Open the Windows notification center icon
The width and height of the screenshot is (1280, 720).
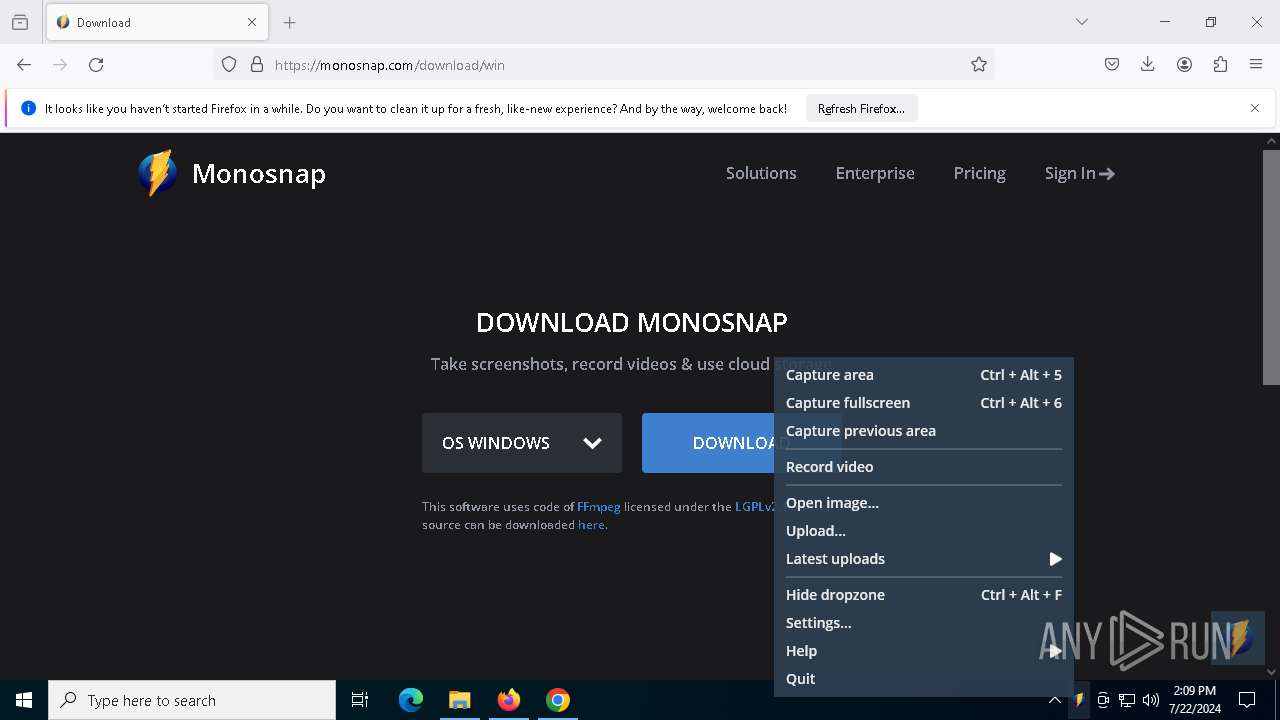1247,700
